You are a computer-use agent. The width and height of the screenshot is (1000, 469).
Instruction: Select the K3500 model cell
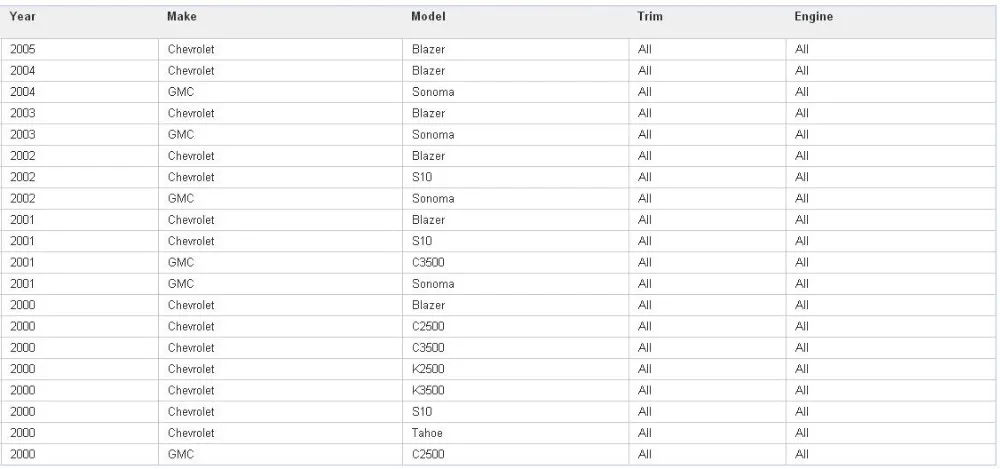[428, 390]
